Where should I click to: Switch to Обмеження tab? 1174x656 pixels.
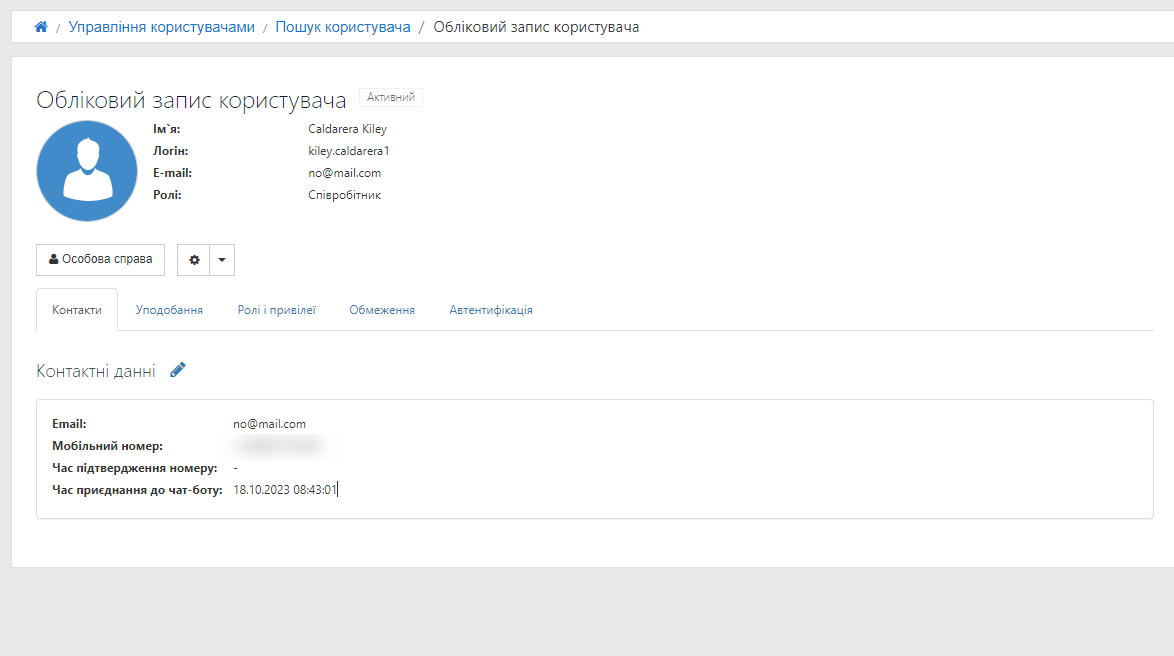tap(382, 310)
